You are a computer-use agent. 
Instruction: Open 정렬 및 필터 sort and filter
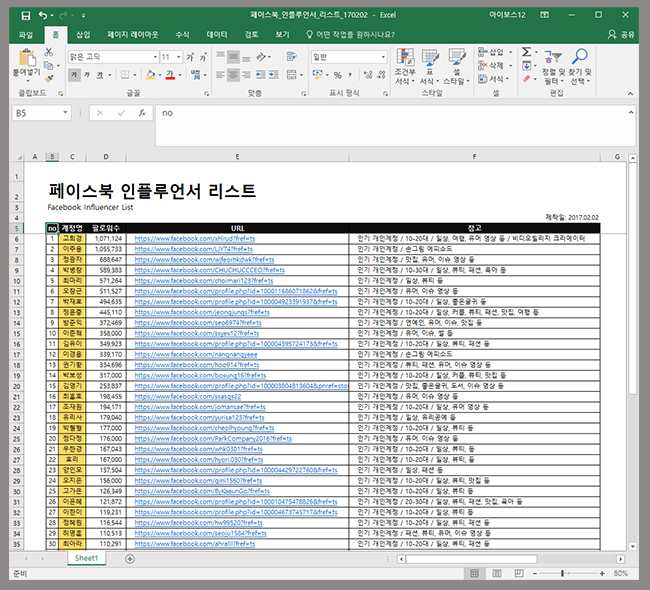click(x=553, y=66)
